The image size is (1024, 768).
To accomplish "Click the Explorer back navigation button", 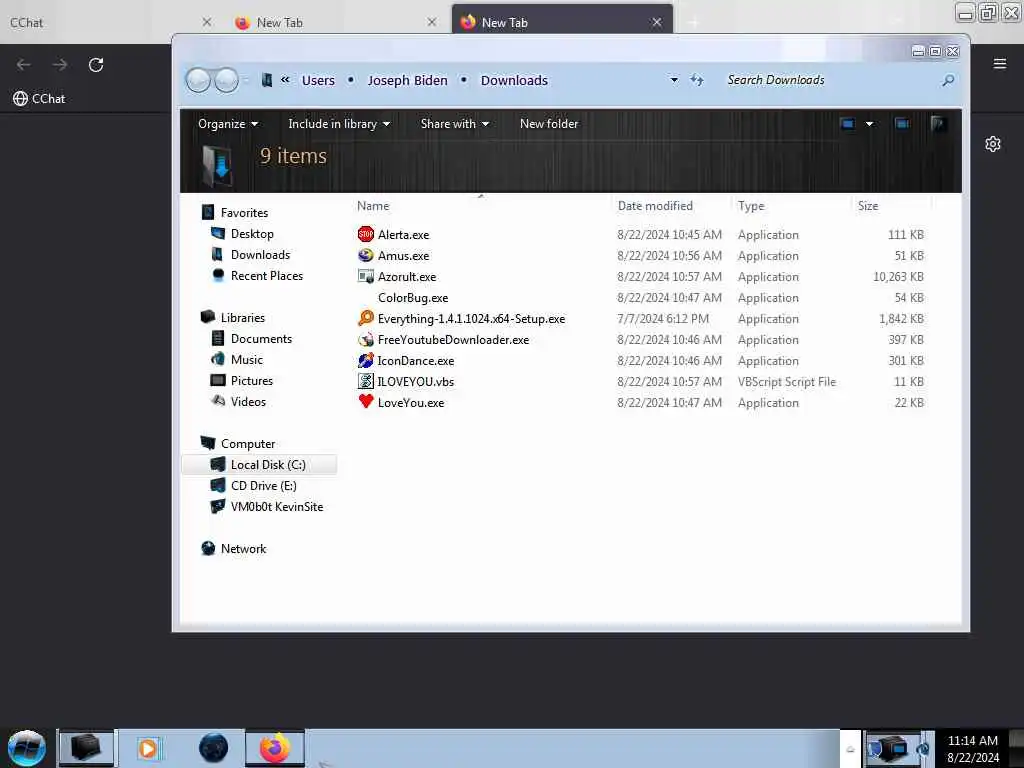I will 198,80.
